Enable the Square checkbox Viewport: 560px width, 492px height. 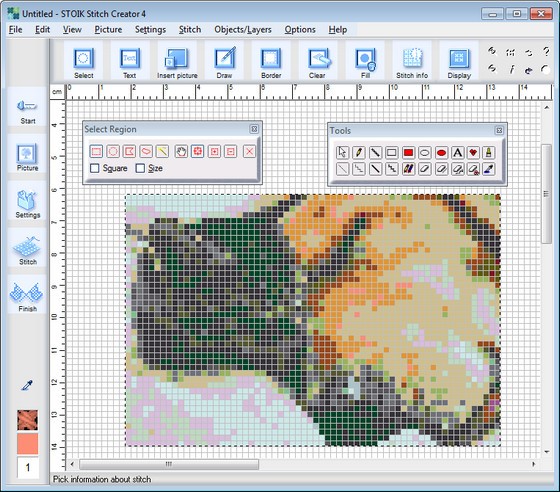pyautogui.click(x=94, y=168)
